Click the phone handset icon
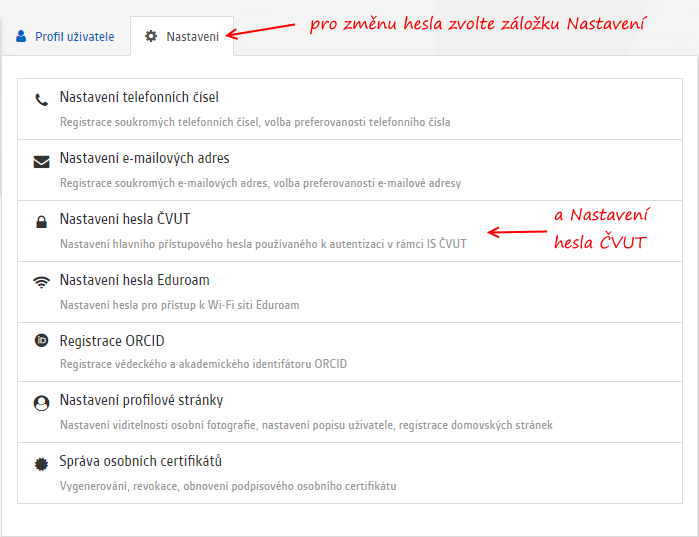This screenshot has width=699, height=537. pos(41,100)
